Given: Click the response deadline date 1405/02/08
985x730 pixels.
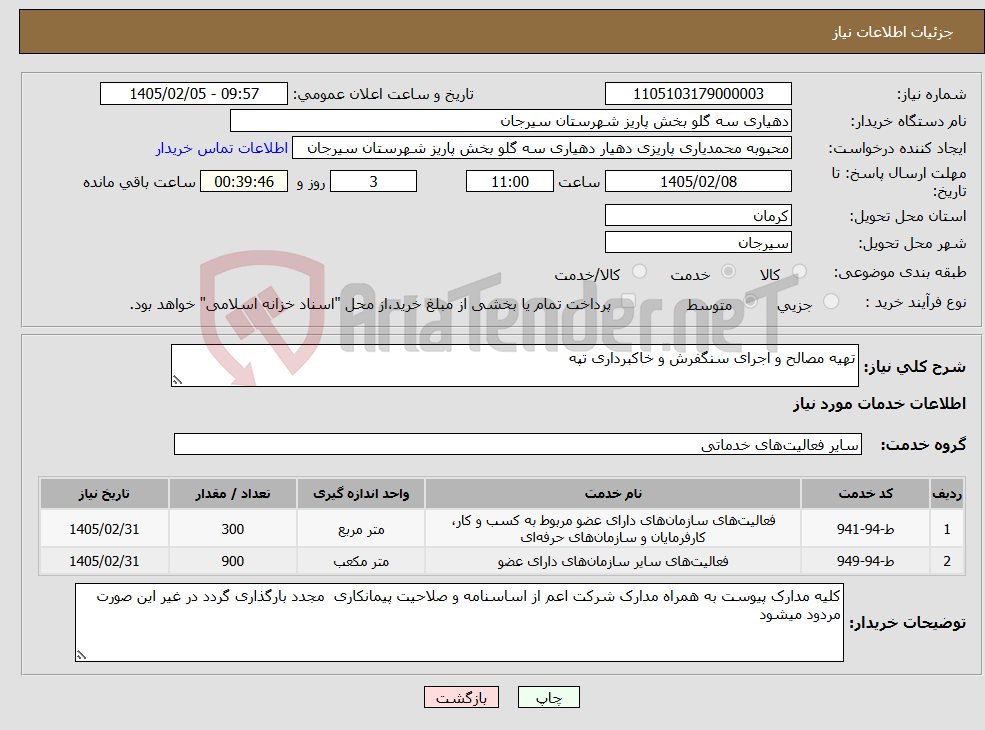Looking at the screenshot, I should (x=698, y=182).
